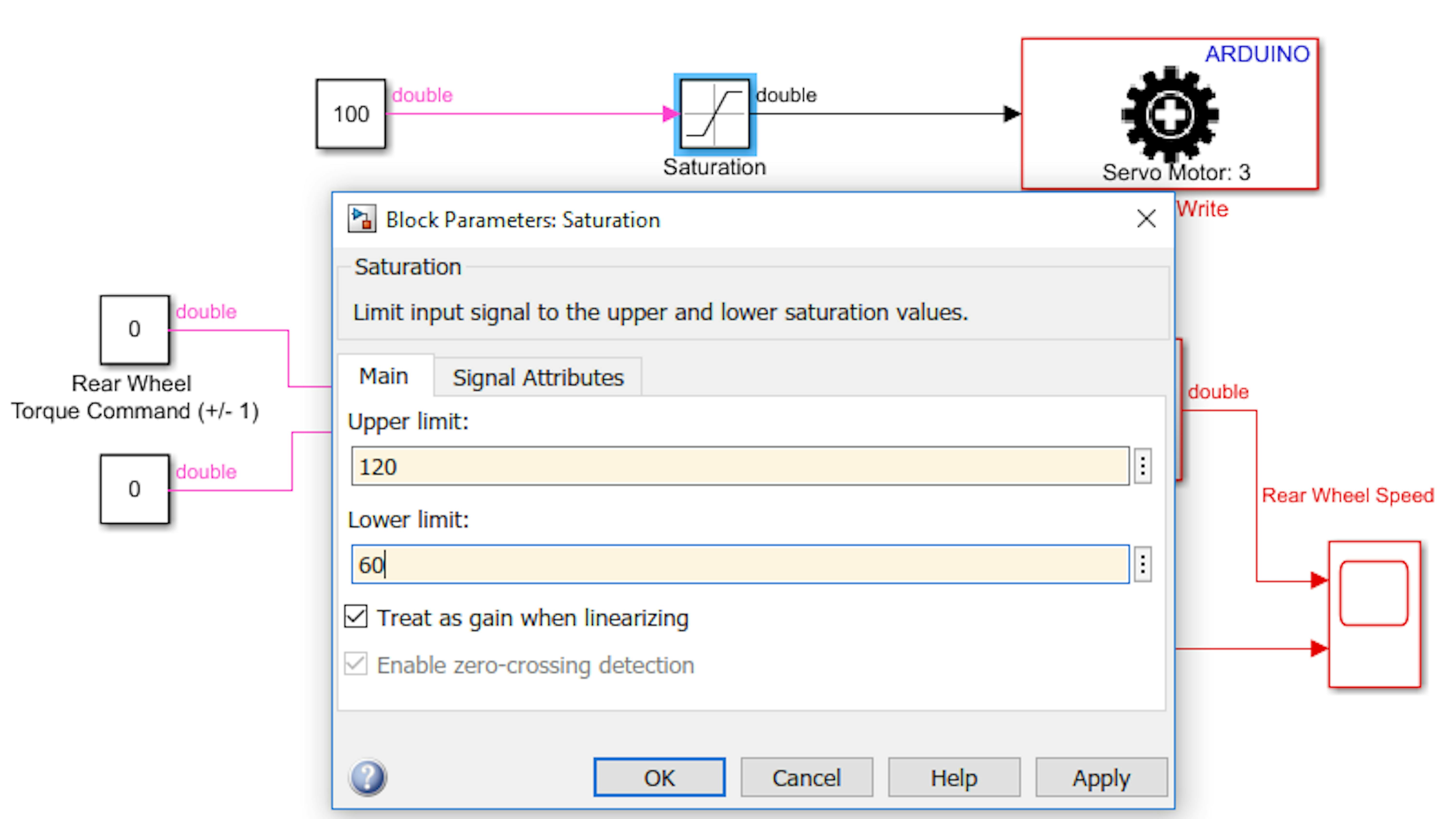Click the Servo Motor: 3 label

click(x=1176, y=172)
